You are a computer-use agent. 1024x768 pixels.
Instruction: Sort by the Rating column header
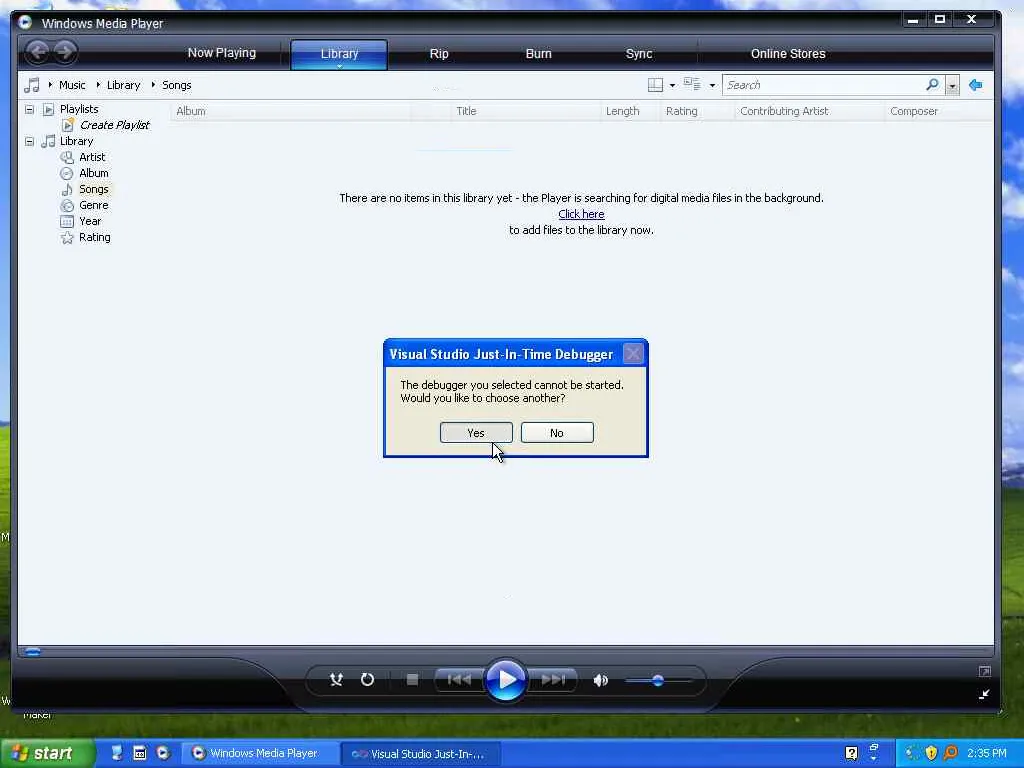click(697, 111)
